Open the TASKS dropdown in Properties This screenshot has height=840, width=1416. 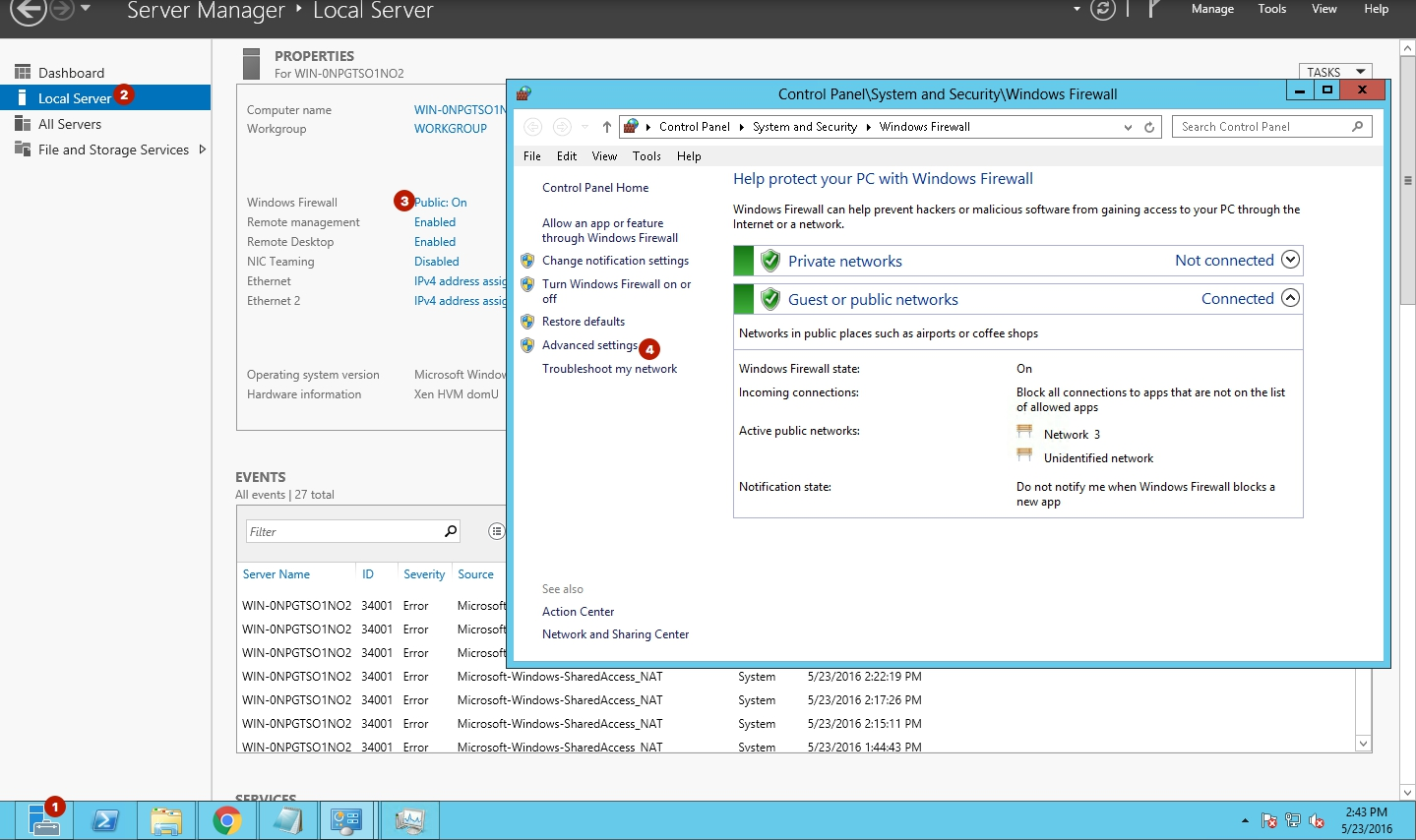tap(1335, 72)
